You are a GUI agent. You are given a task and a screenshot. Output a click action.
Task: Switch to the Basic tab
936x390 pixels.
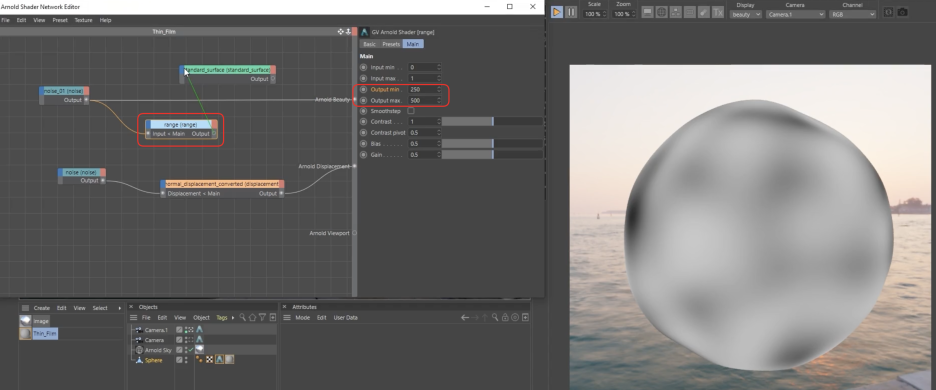pyautogui.click(x=370, y=44)
